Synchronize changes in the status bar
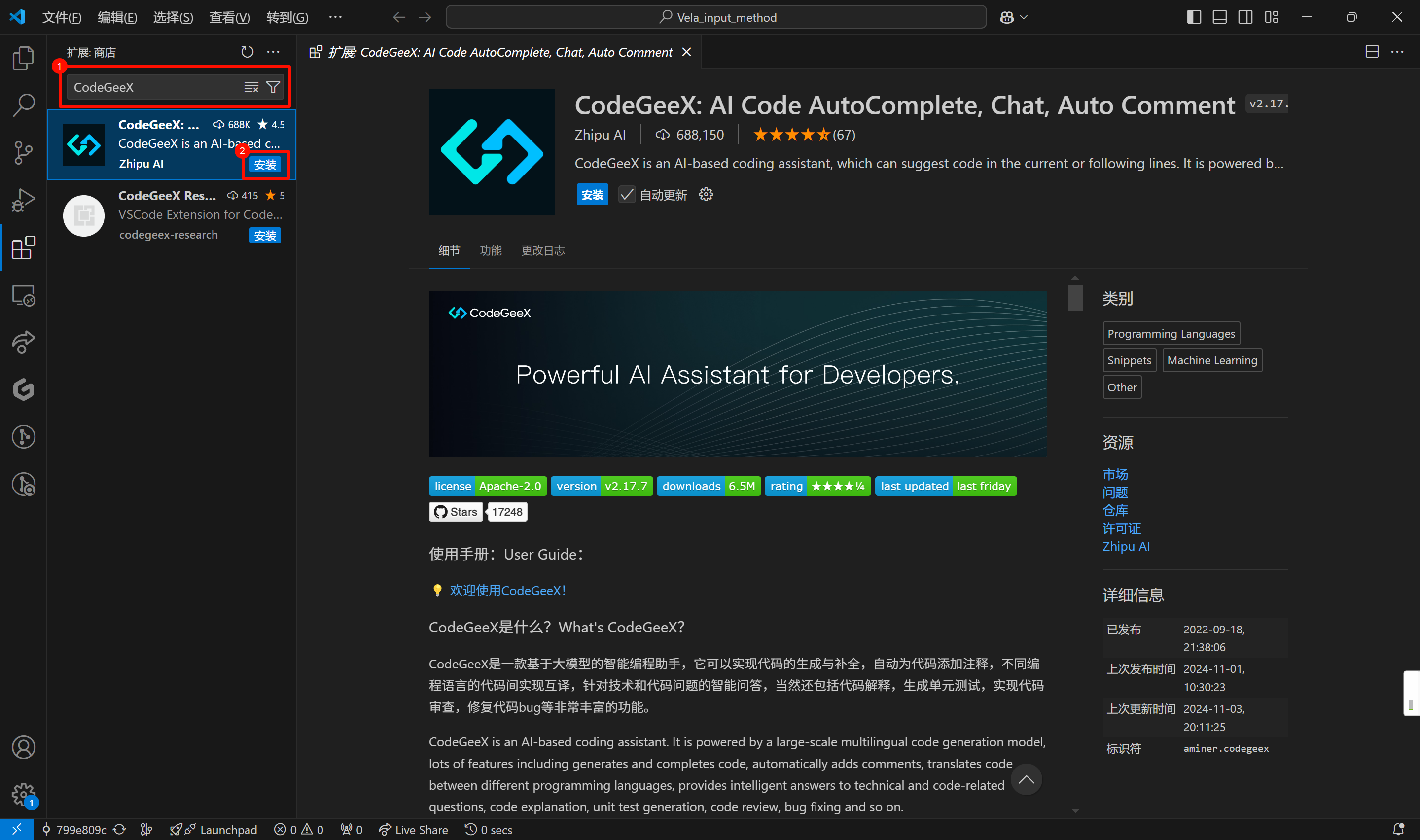The height and width of the screenshot is (840, 1420). click(x=119, y=829)
